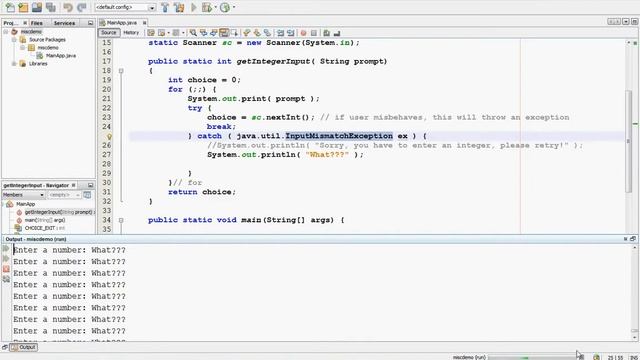Open the empty filter dropdown in Navigator
The image size is (640, 360).
coord(64,195)
